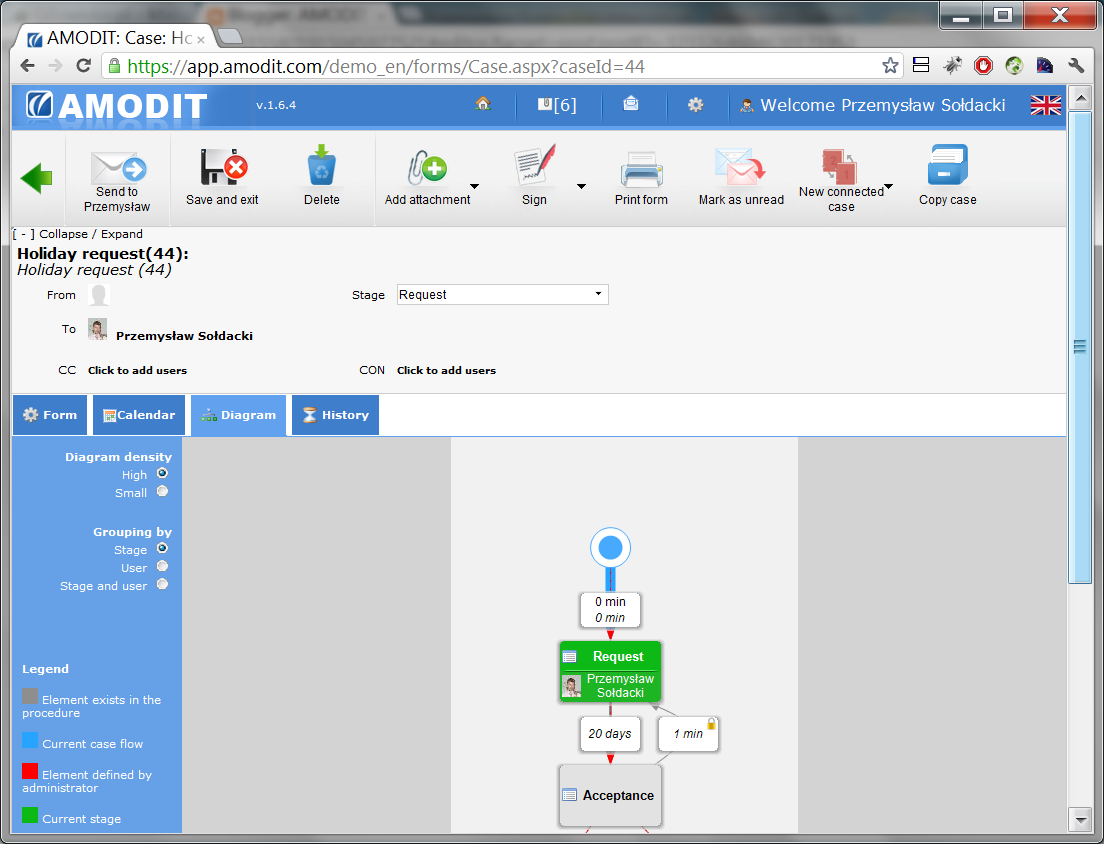Screen dimensions: 1104x844
Task: Open the Calendar tab
Action: [138, 414]
